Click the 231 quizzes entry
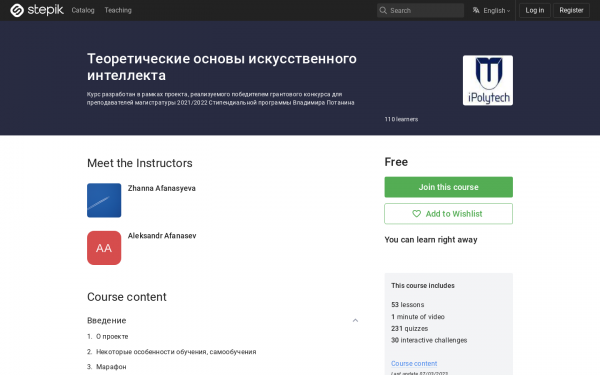 point(409,328)
